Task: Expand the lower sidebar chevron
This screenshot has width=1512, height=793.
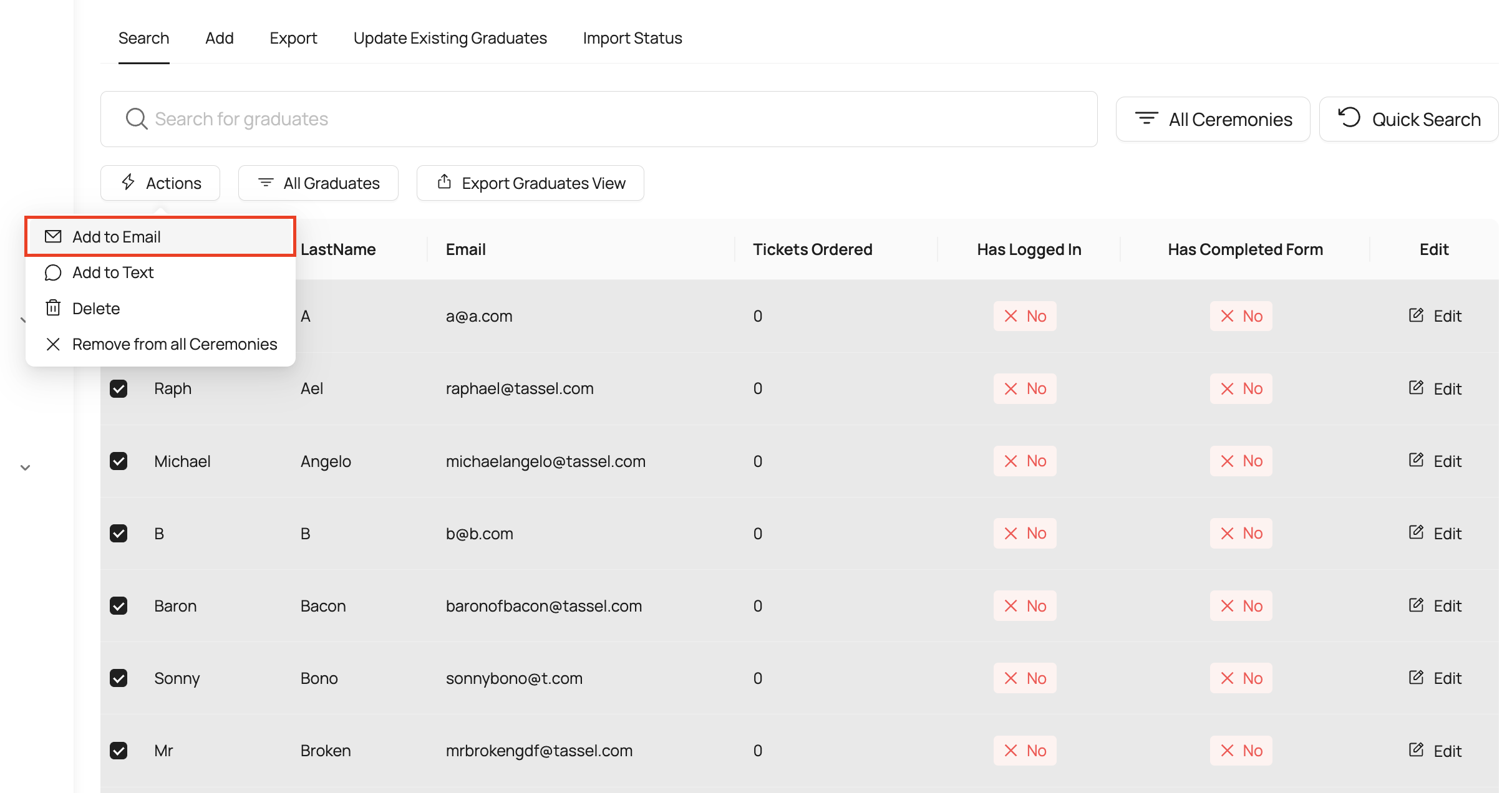Action: [x=25, y=468]
